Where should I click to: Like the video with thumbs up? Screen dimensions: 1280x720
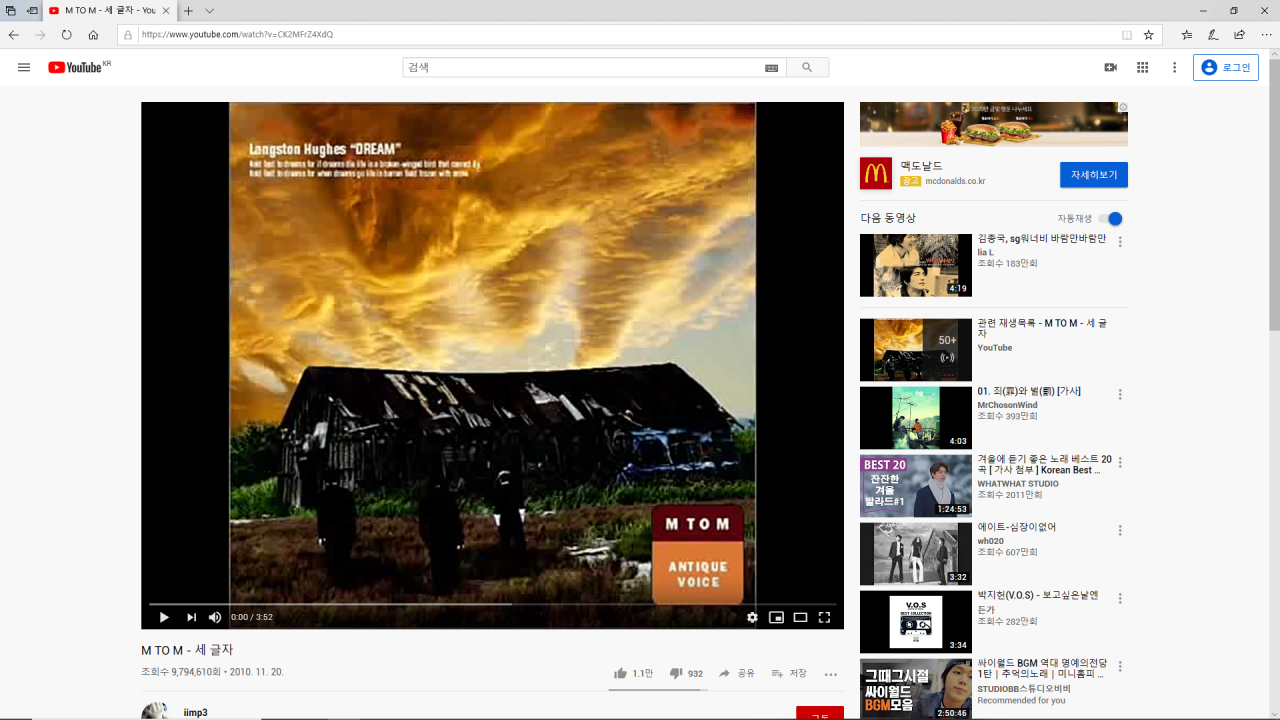point(621,674)
